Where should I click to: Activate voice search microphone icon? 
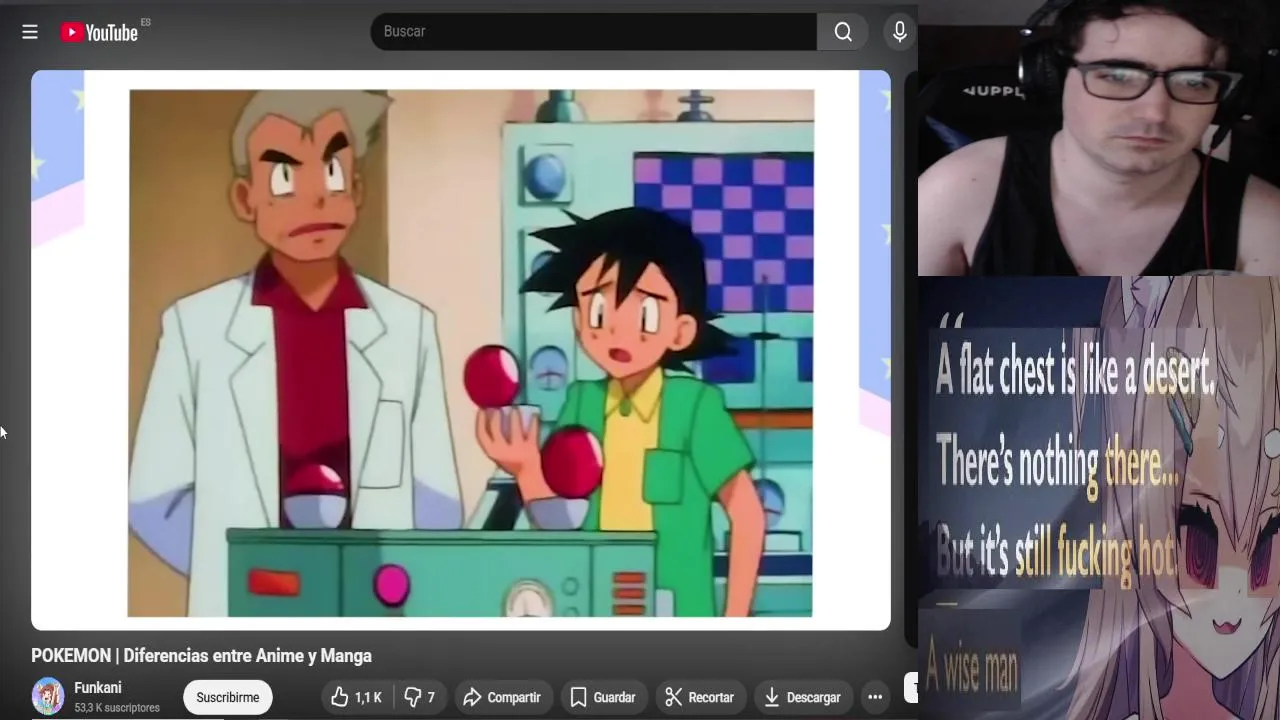click(900, 32)
